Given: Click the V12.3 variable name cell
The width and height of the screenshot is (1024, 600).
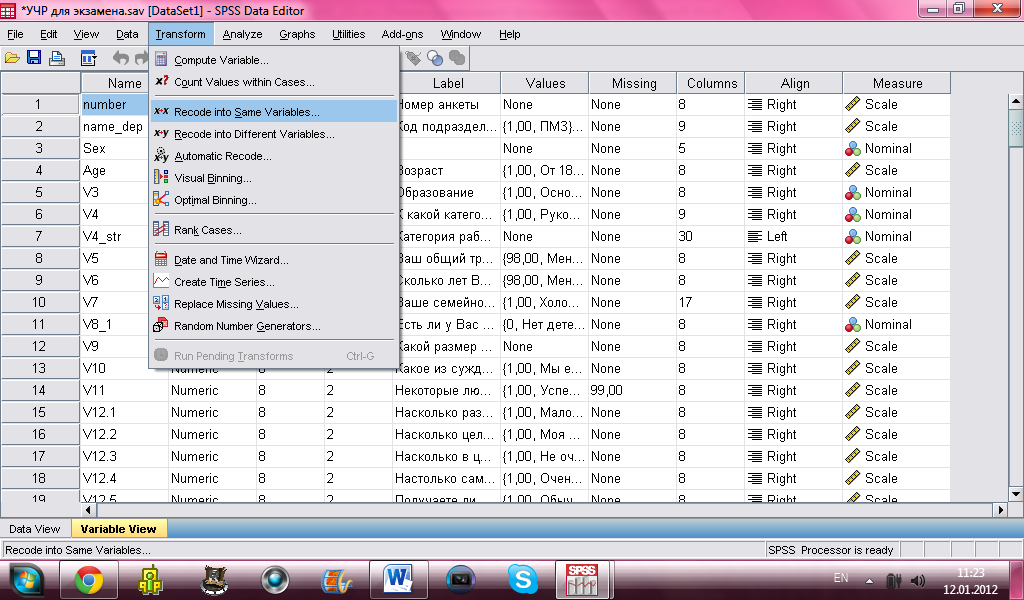Looking at the screenshot, I should coord(125,456).
